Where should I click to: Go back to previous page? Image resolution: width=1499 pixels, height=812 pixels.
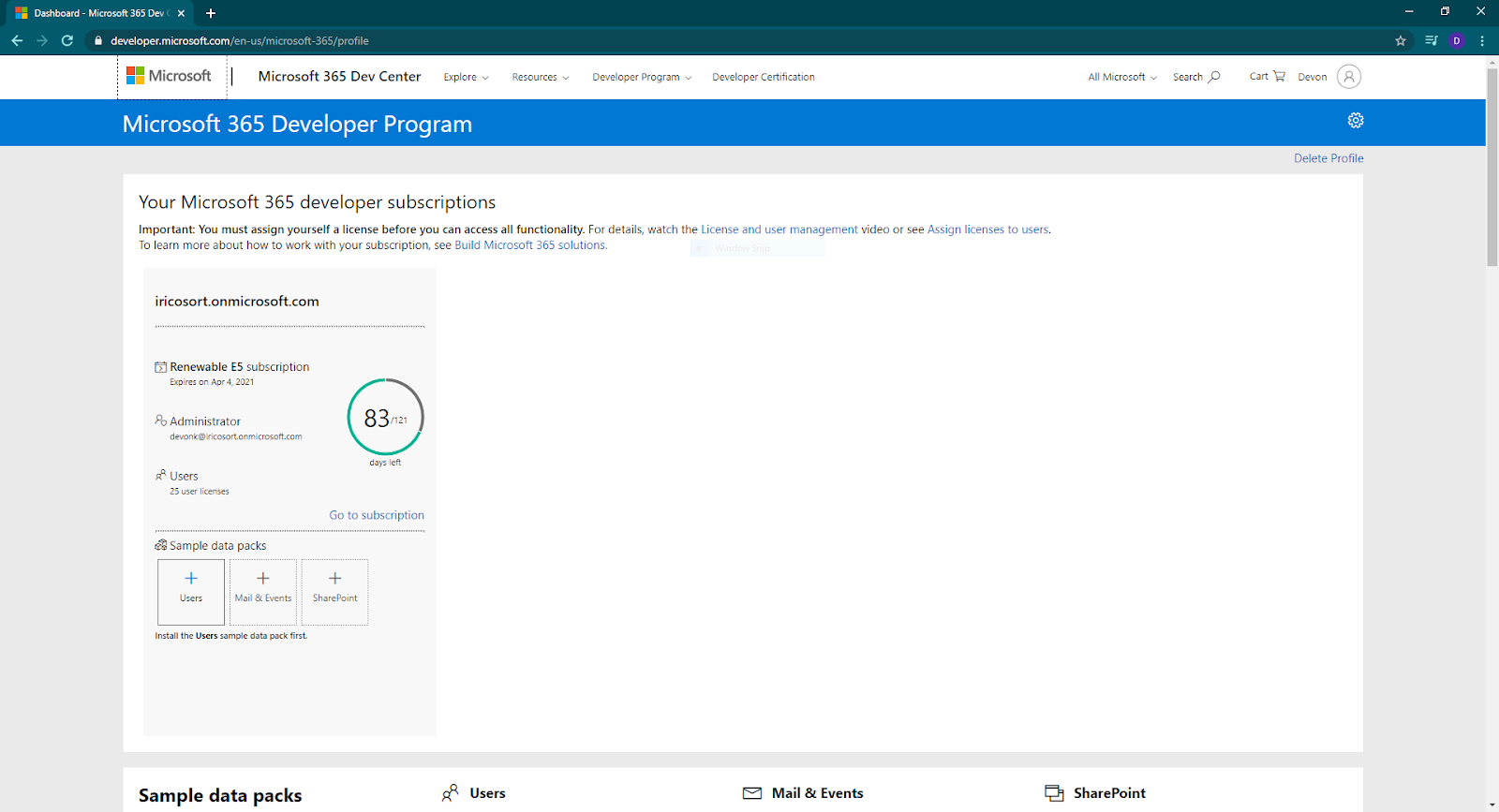coord(17,40)
